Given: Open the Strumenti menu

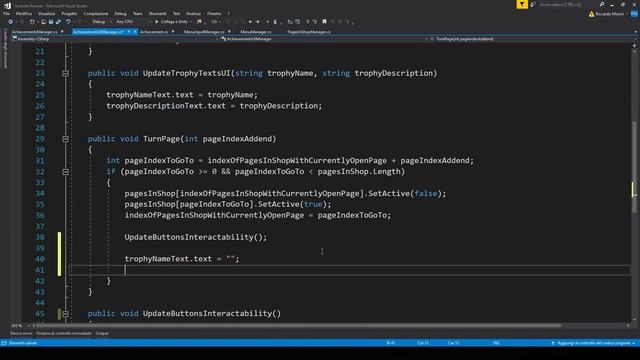Looking at the screenshot, I should [x=158, y=13].
